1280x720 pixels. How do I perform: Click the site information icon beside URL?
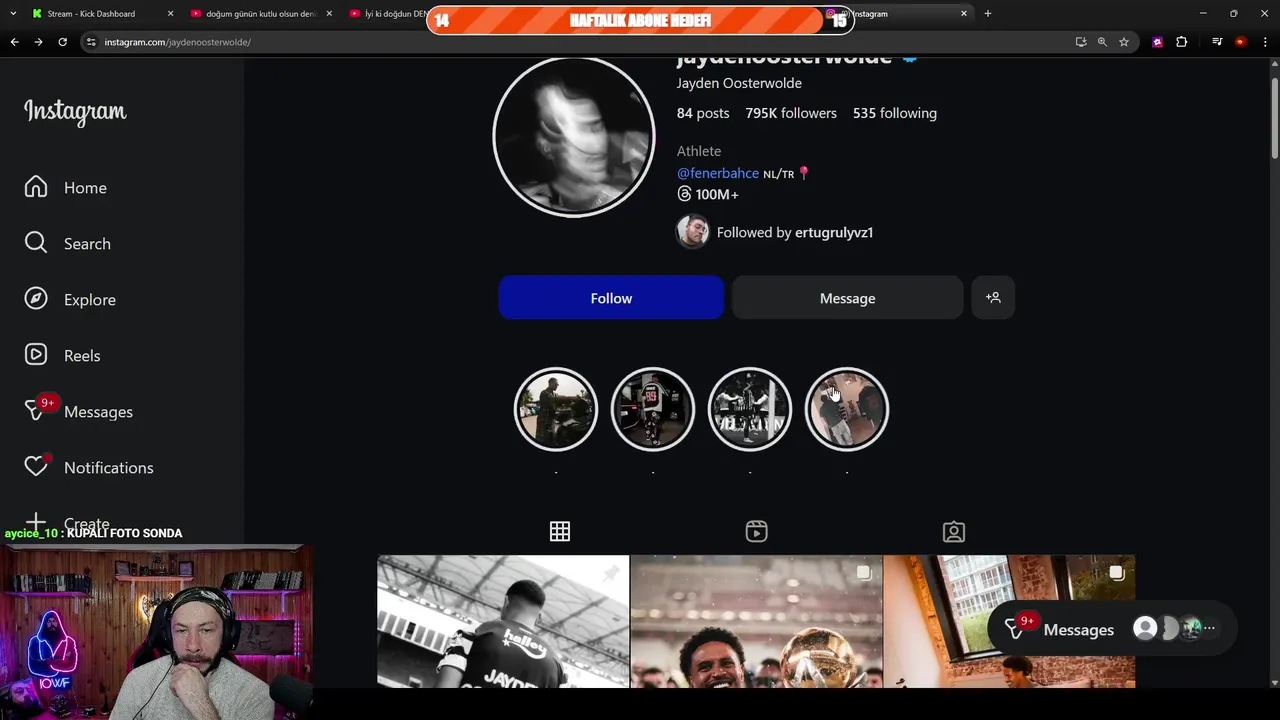pos(91,42)
